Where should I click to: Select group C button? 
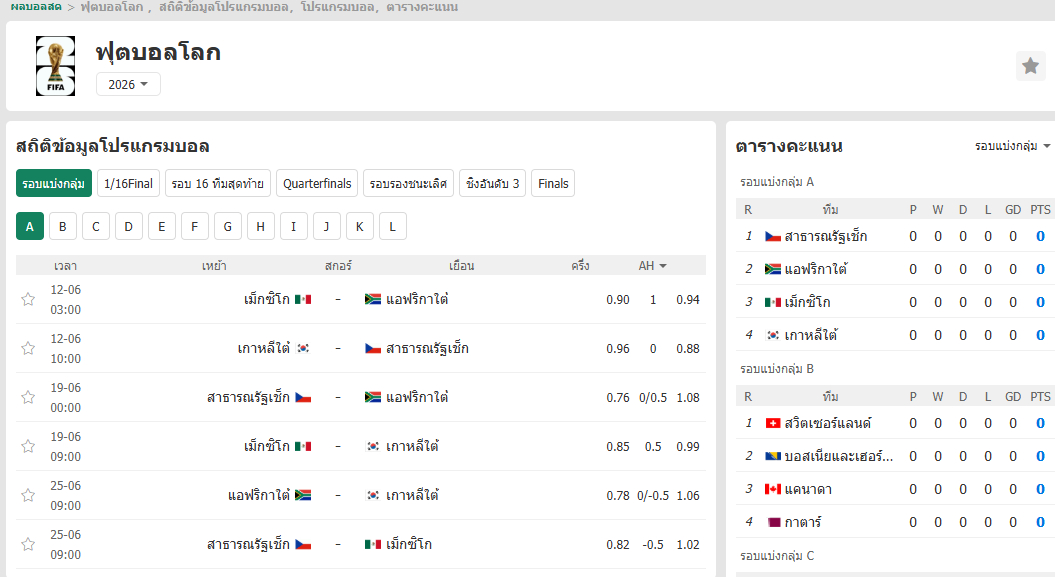click(x=96, y=227)
